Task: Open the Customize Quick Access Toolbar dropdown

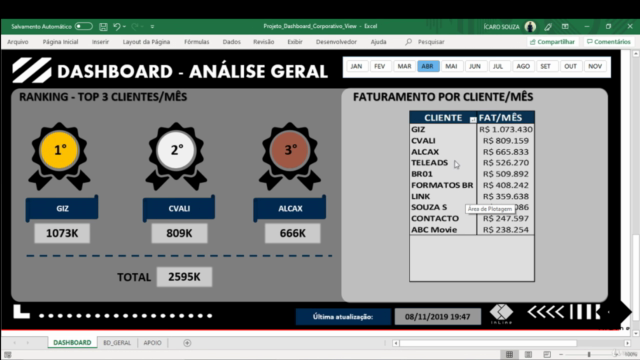Action: [x=152, y=27]
